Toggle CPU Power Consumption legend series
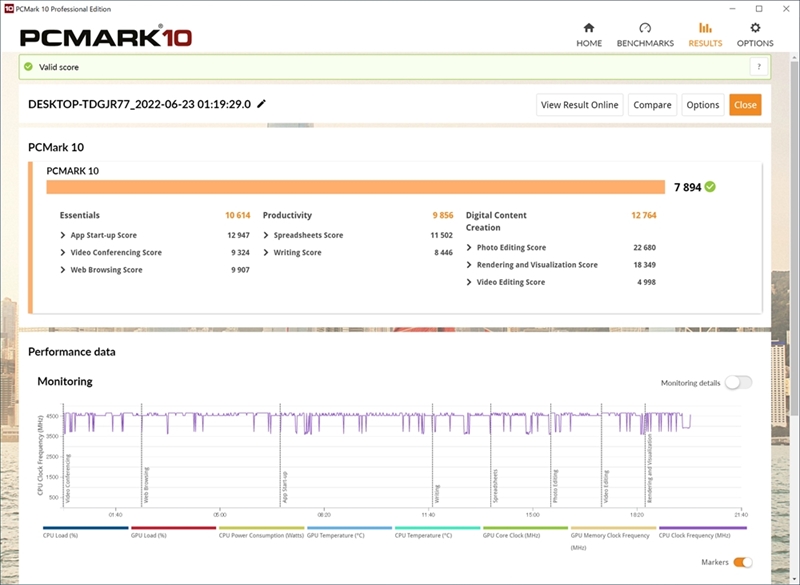Screen dimensions: 800x585 261,532
